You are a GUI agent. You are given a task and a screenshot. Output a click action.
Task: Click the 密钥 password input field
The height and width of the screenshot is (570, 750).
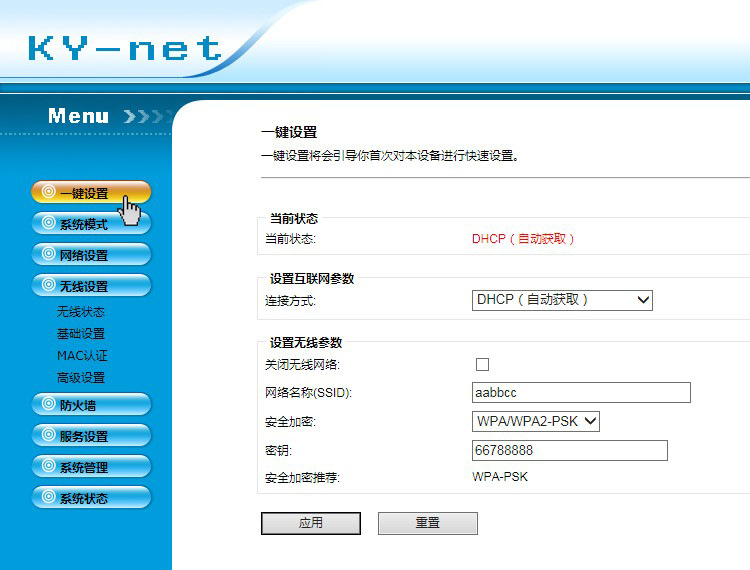click(569, 451)
